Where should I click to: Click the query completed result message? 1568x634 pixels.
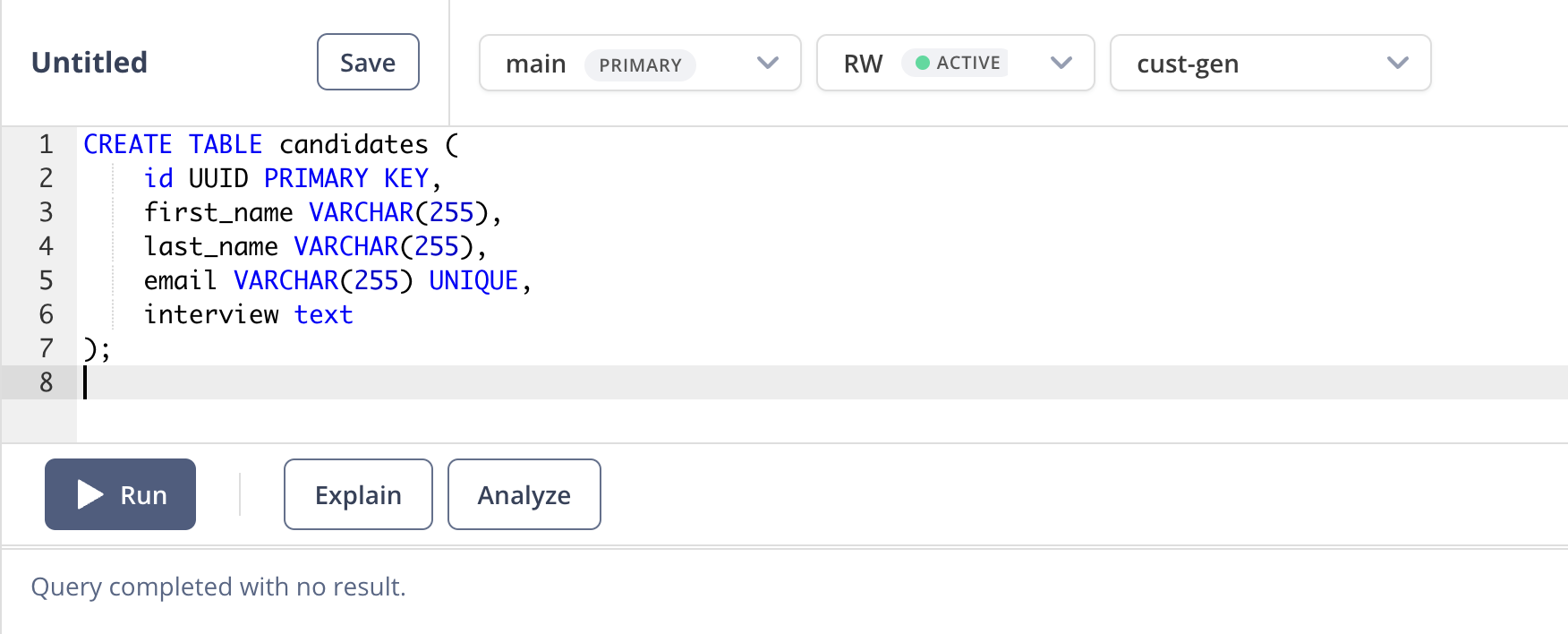pos(218,587)
